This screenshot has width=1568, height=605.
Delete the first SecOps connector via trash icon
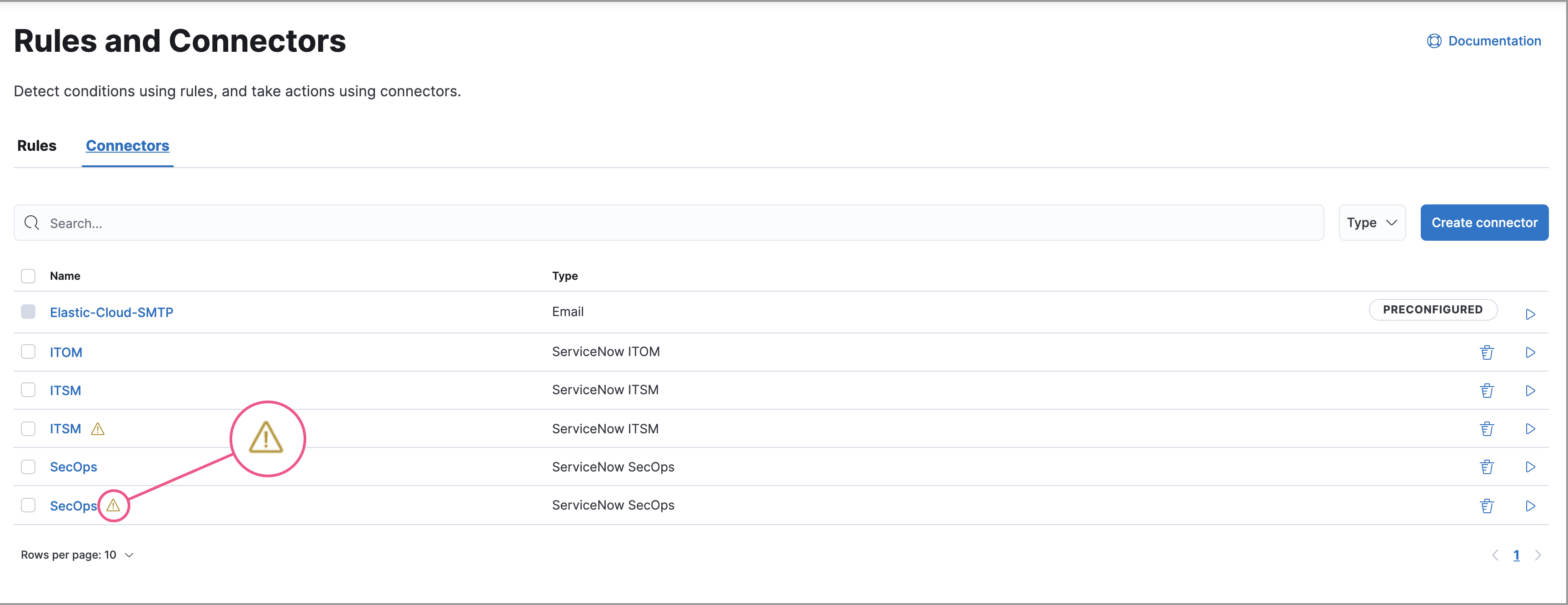[1488, 467]
